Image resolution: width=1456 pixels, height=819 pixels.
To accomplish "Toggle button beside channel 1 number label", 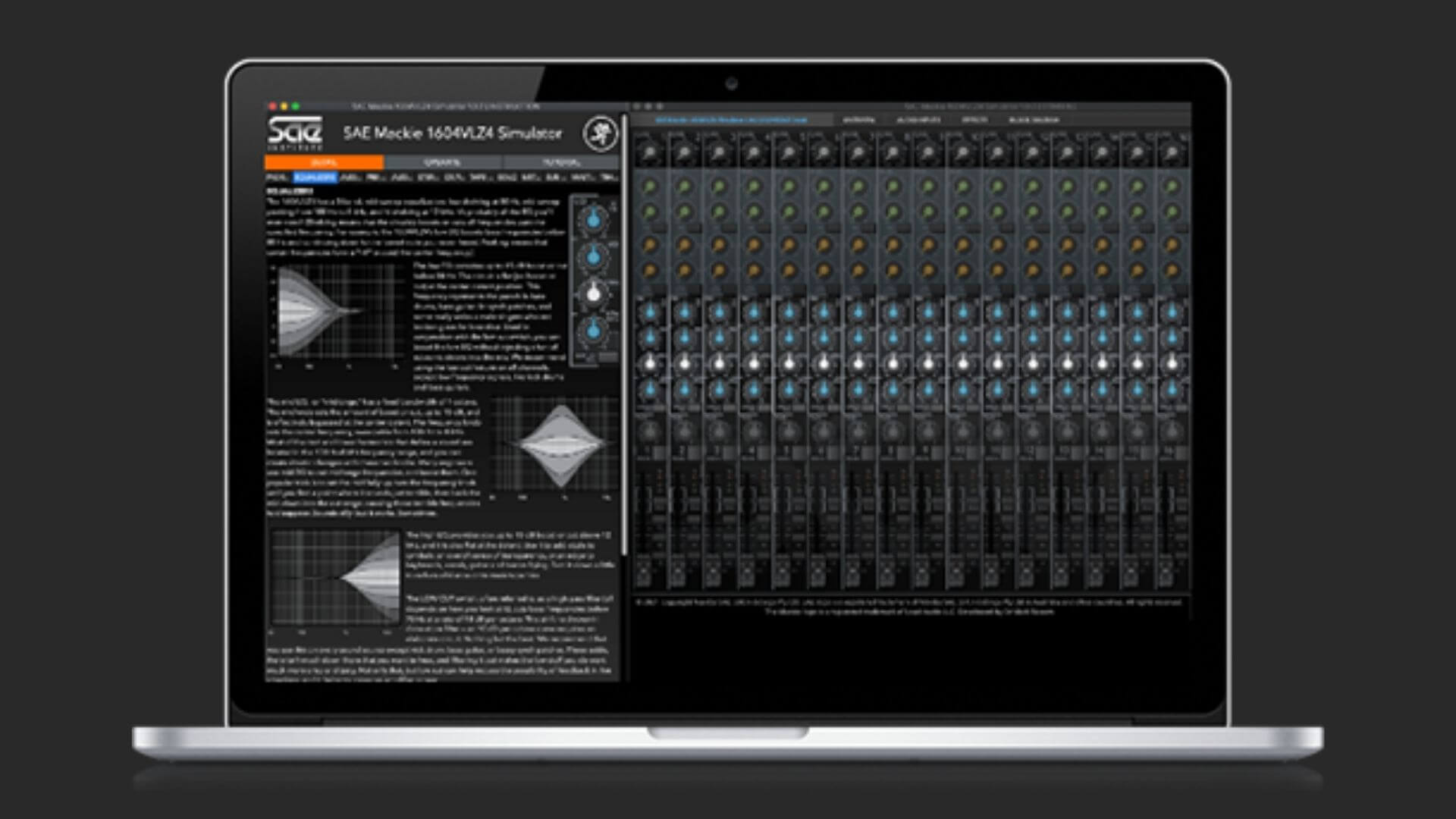I will pos(658,452).
